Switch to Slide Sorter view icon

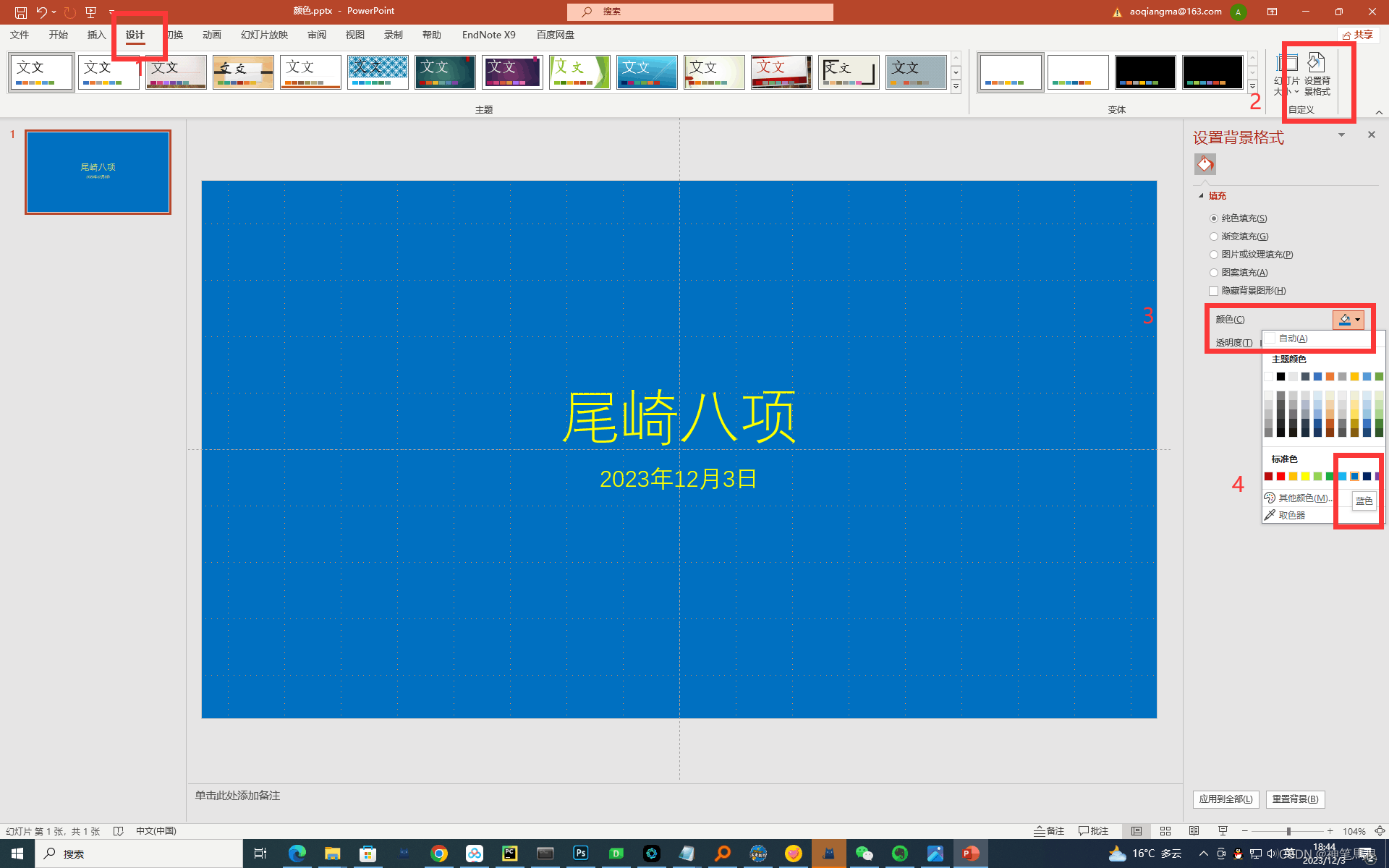pos(1165,831)
